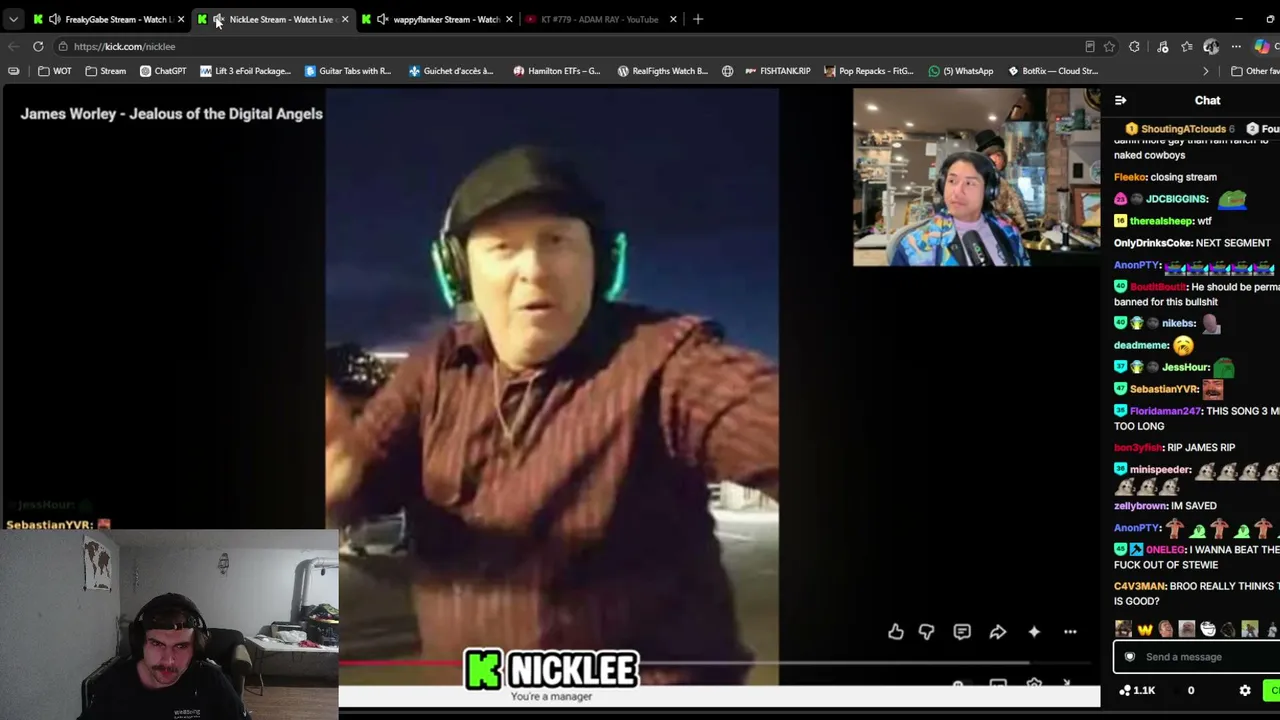Open a new browser tab

click(698, 19)
